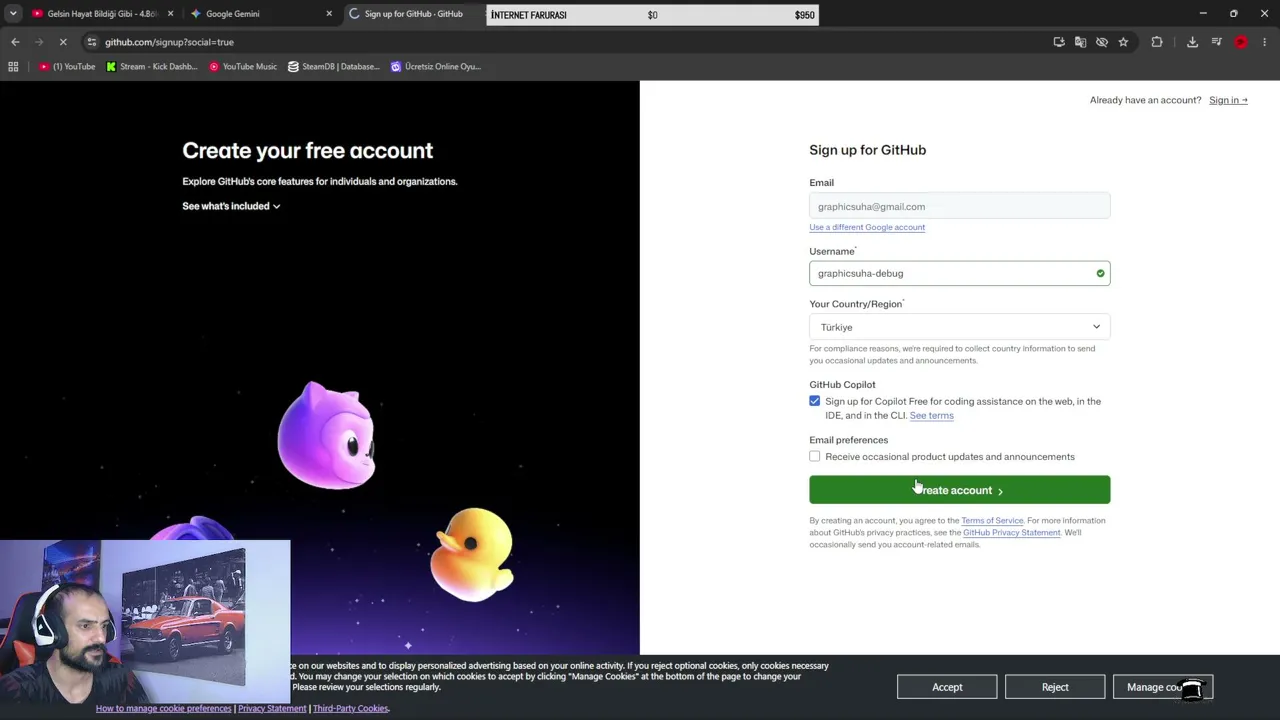This screenshot has width=1280, height=720.
Task: Click the address bar URL
Action: click(x=169, y=42)
